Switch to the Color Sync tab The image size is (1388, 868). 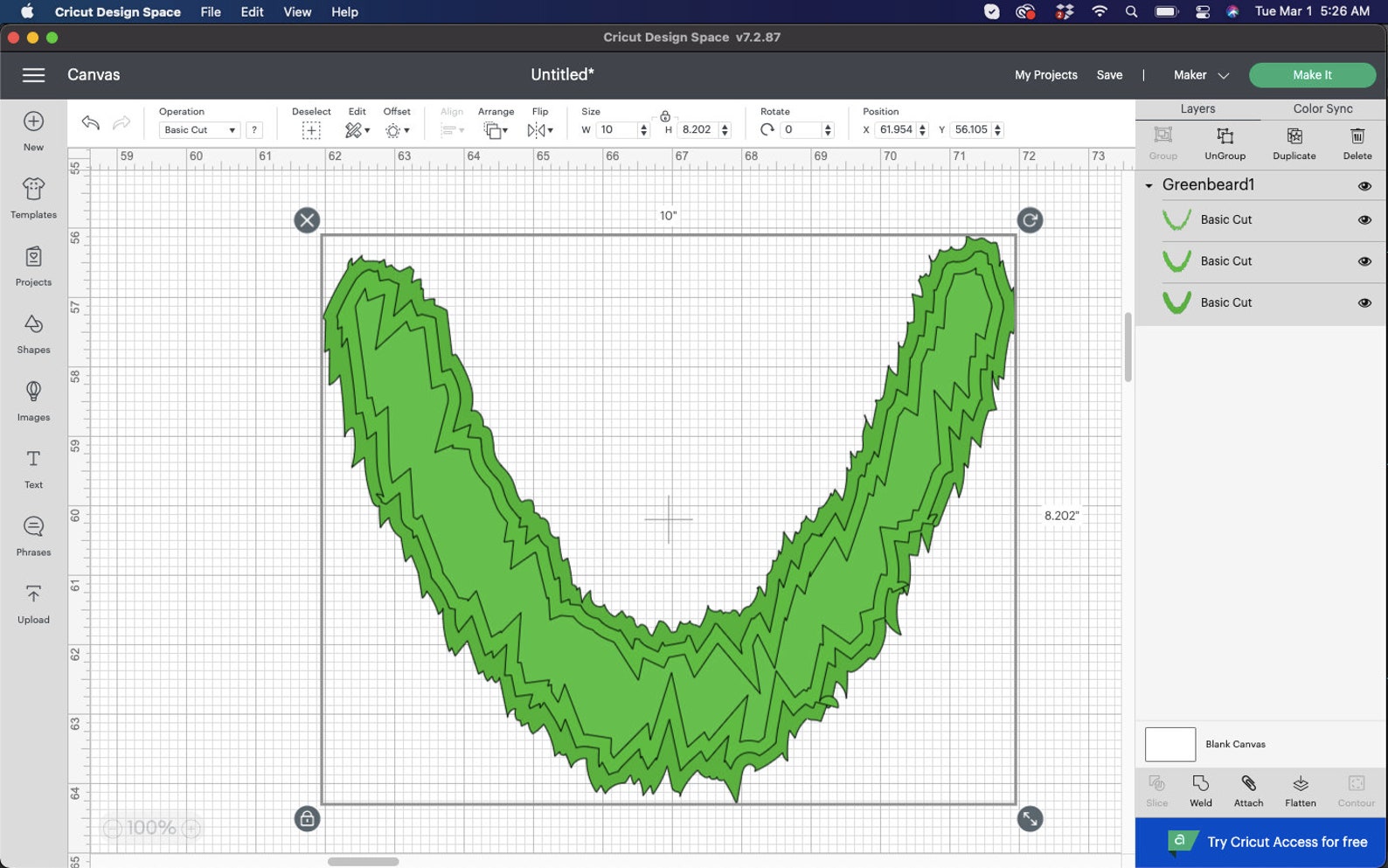(x=1322, y=108)
